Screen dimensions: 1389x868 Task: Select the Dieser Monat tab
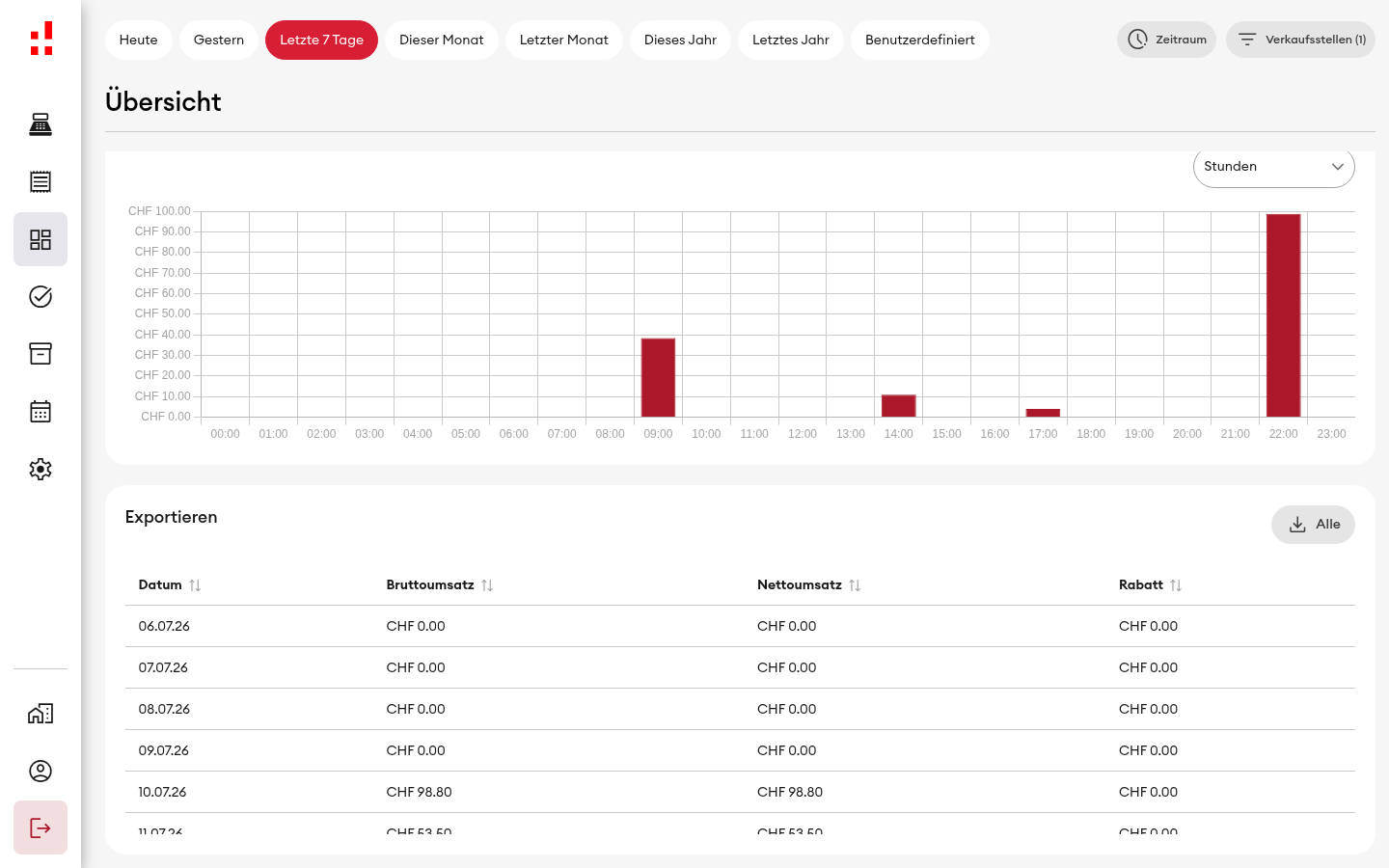442,41
